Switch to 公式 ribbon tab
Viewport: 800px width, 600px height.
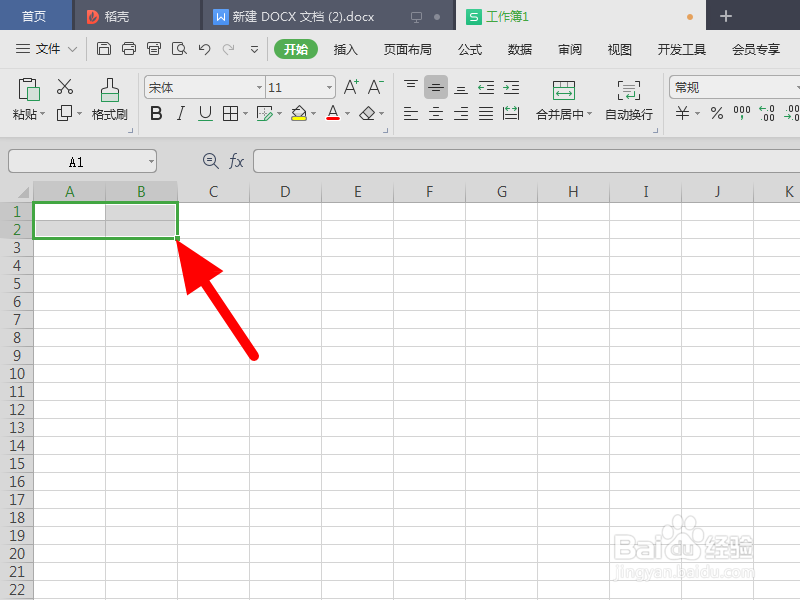click(x=470, y=49)
